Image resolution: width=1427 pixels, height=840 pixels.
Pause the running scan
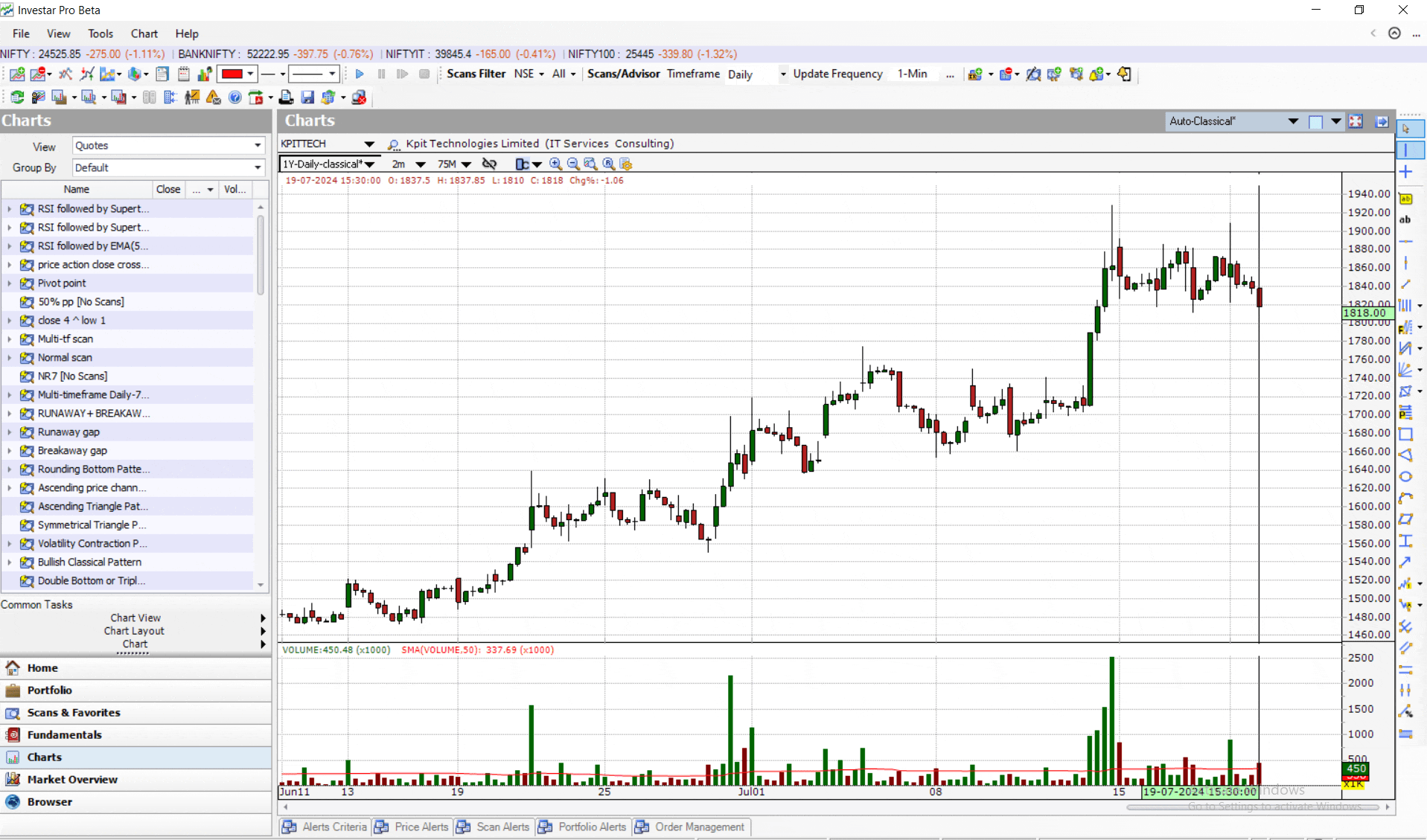click(x=380, y=74)
